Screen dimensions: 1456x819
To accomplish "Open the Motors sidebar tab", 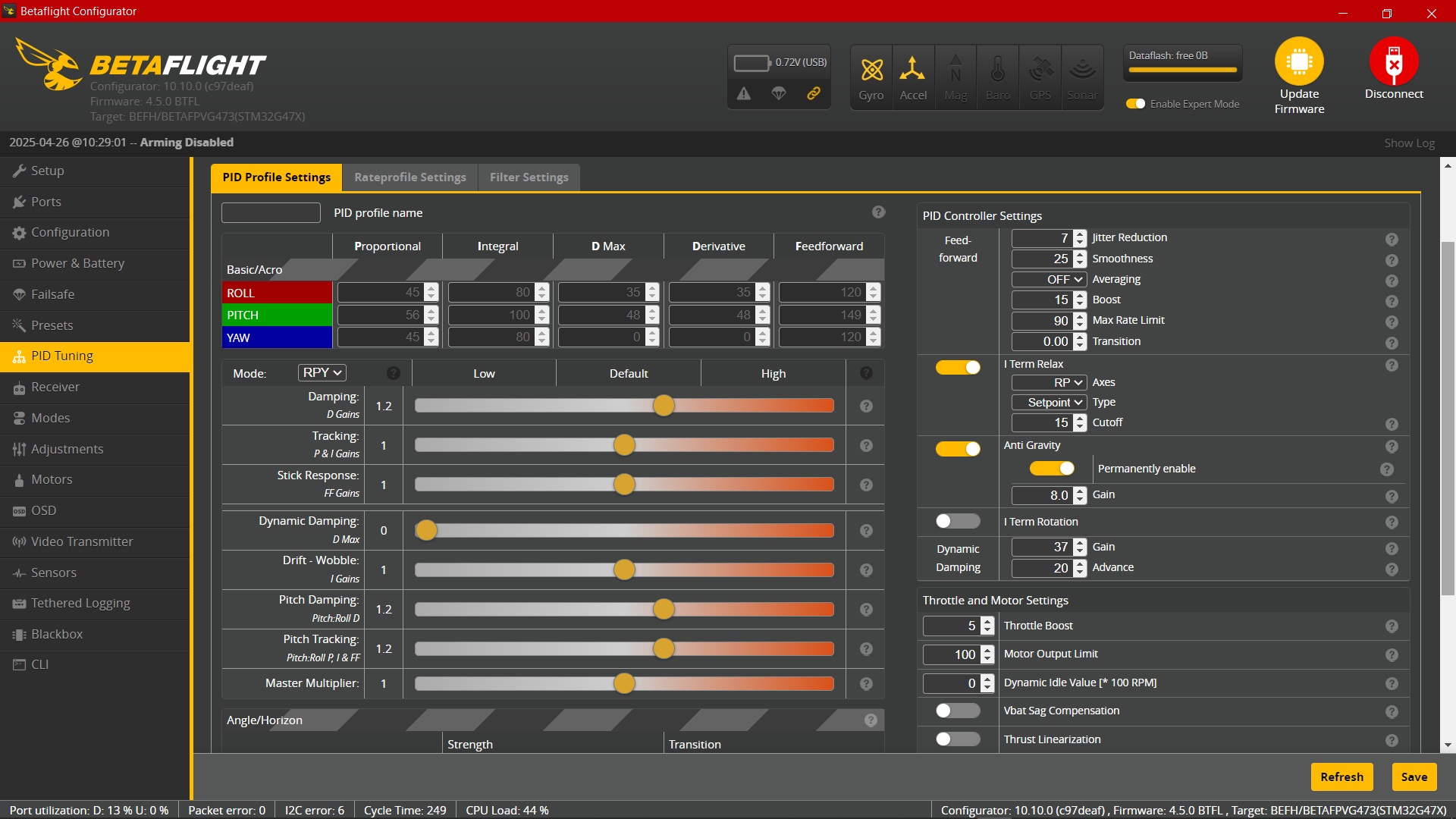I will tap(52, 479).
